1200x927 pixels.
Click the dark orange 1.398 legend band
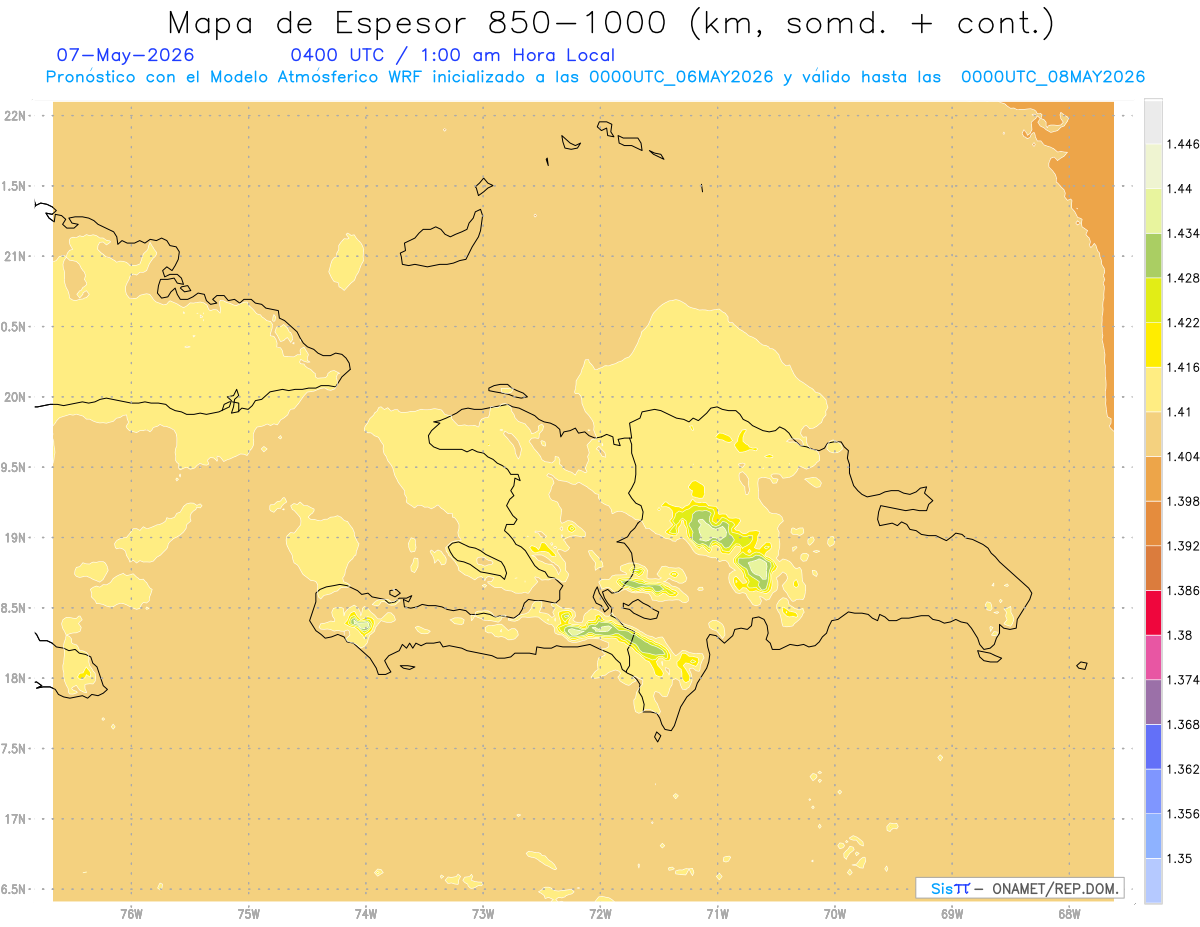tap(1153, 523)
